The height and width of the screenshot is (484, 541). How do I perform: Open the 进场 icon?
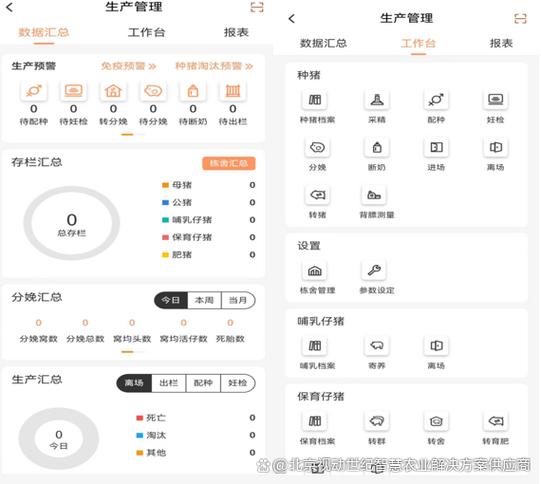click(x=436, y=148)
